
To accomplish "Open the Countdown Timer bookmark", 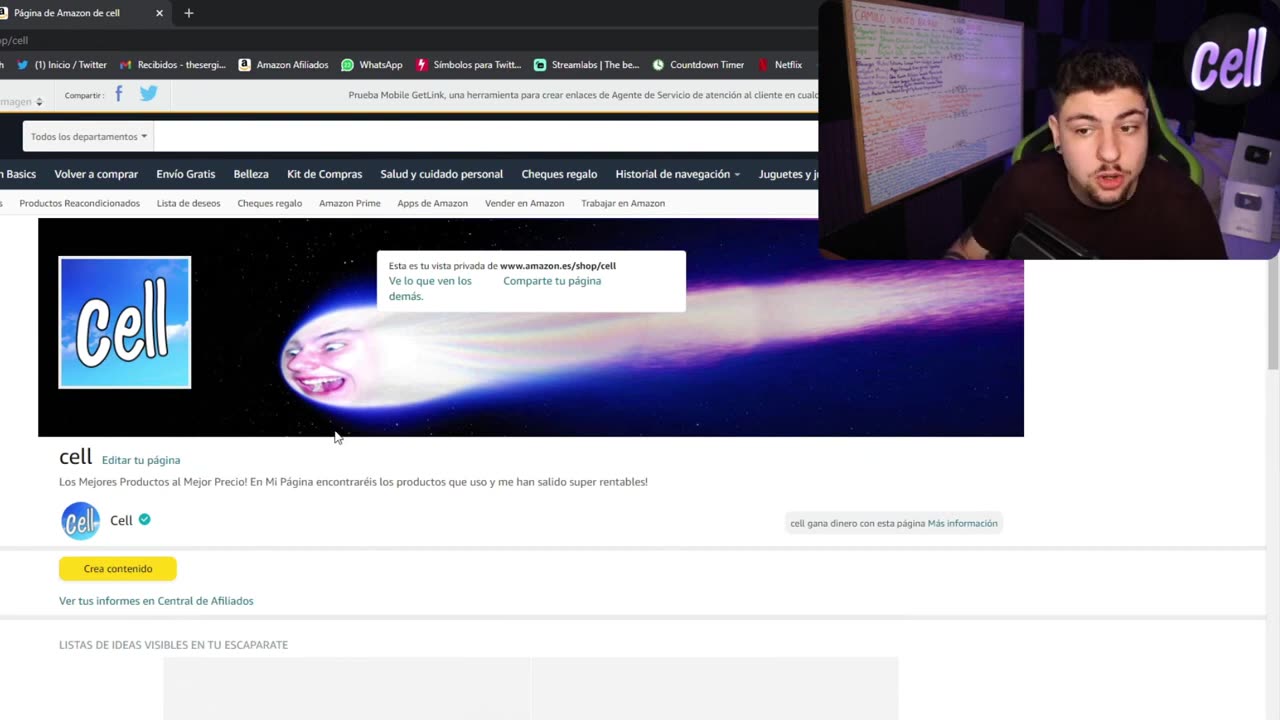I will pyautogui.click(x=698, y=65).
